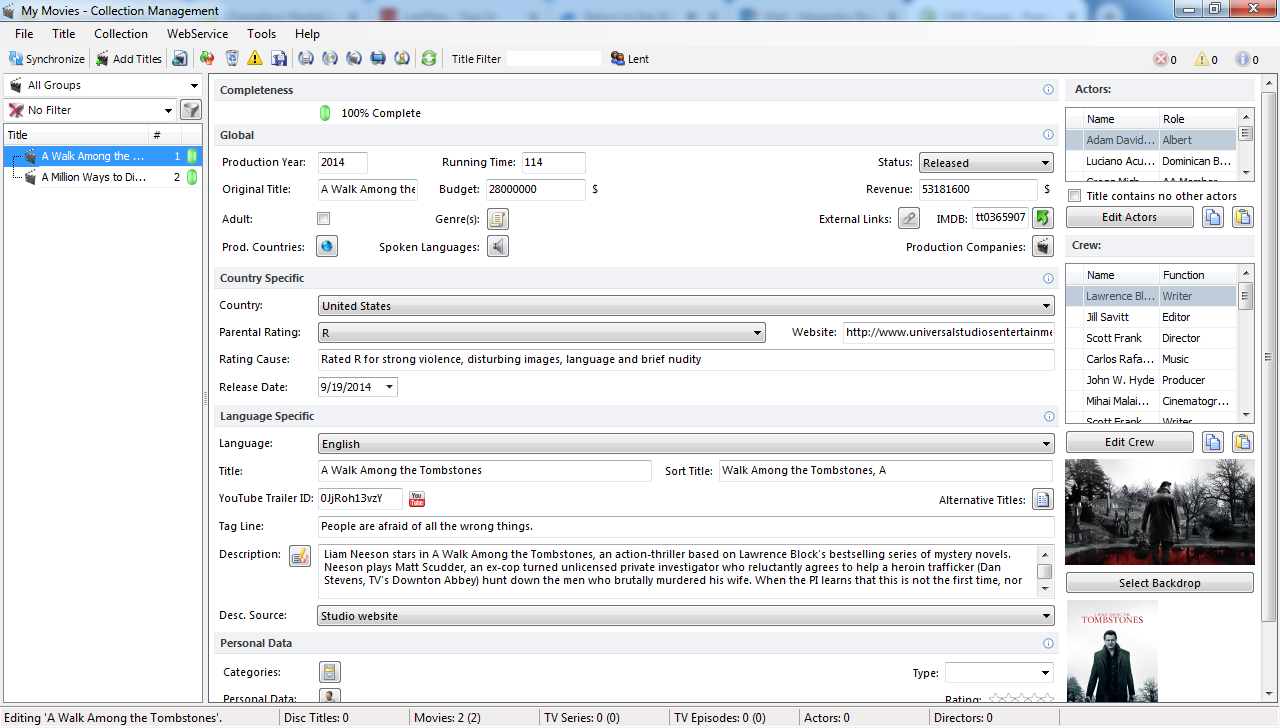Open the Parental Rating dropdown showing R
The height and width of the screenshot is (728, 1280).
point(542,332)
